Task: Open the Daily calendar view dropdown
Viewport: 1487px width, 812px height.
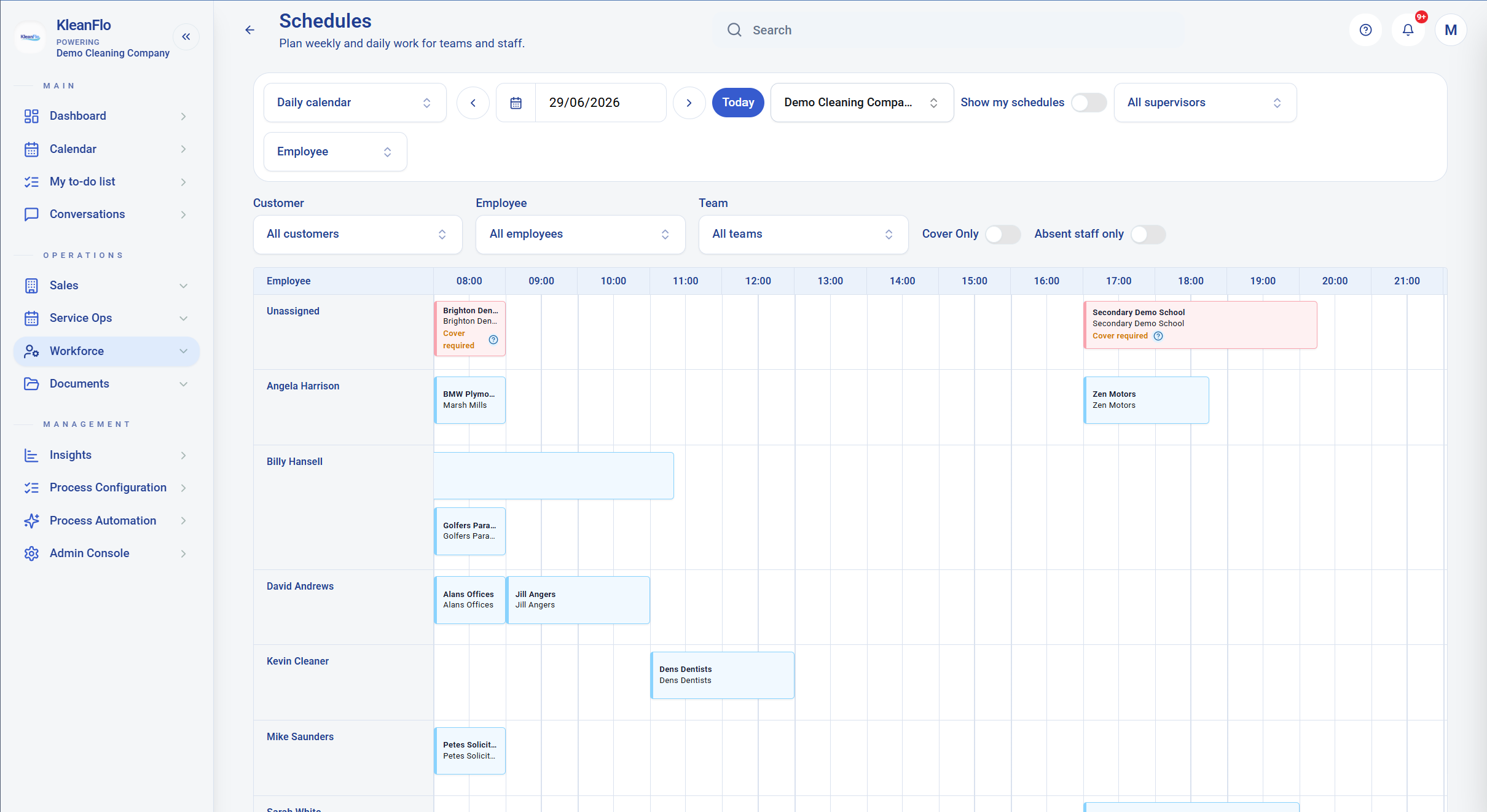Action: click(355, 103)
